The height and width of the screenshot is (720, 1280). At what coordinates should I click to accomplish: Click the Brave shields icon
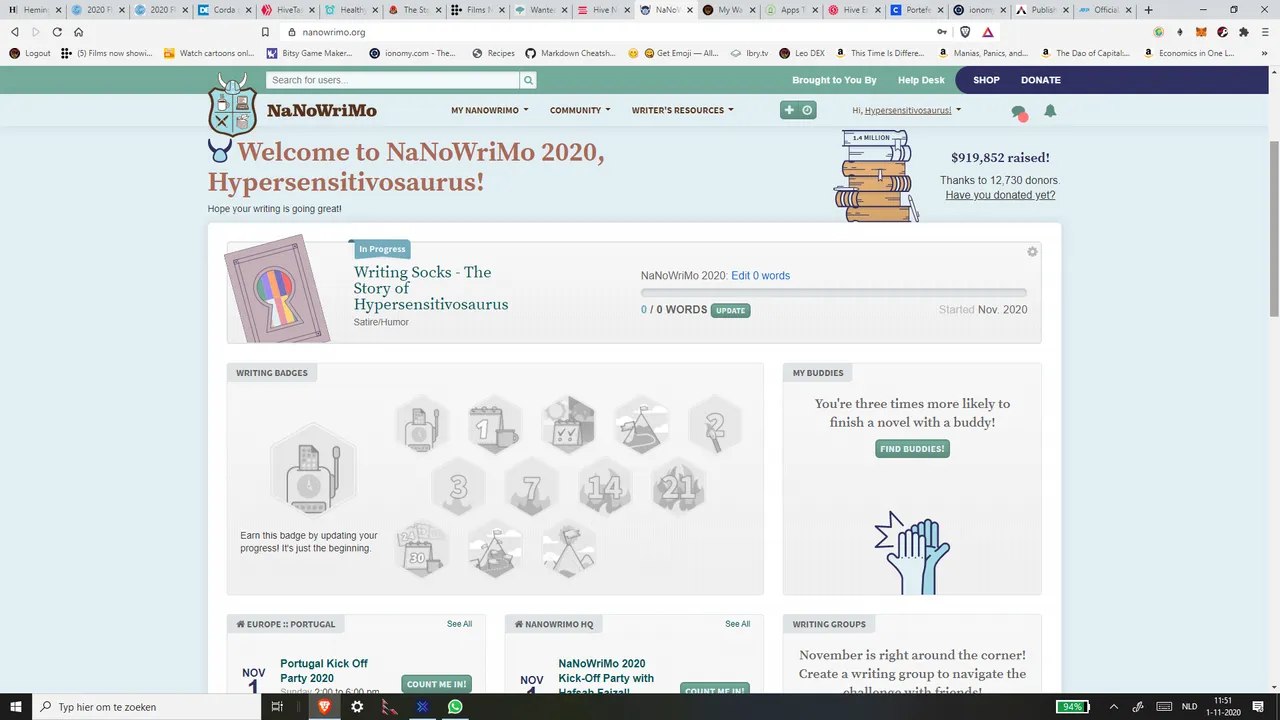tap(964, 32)
